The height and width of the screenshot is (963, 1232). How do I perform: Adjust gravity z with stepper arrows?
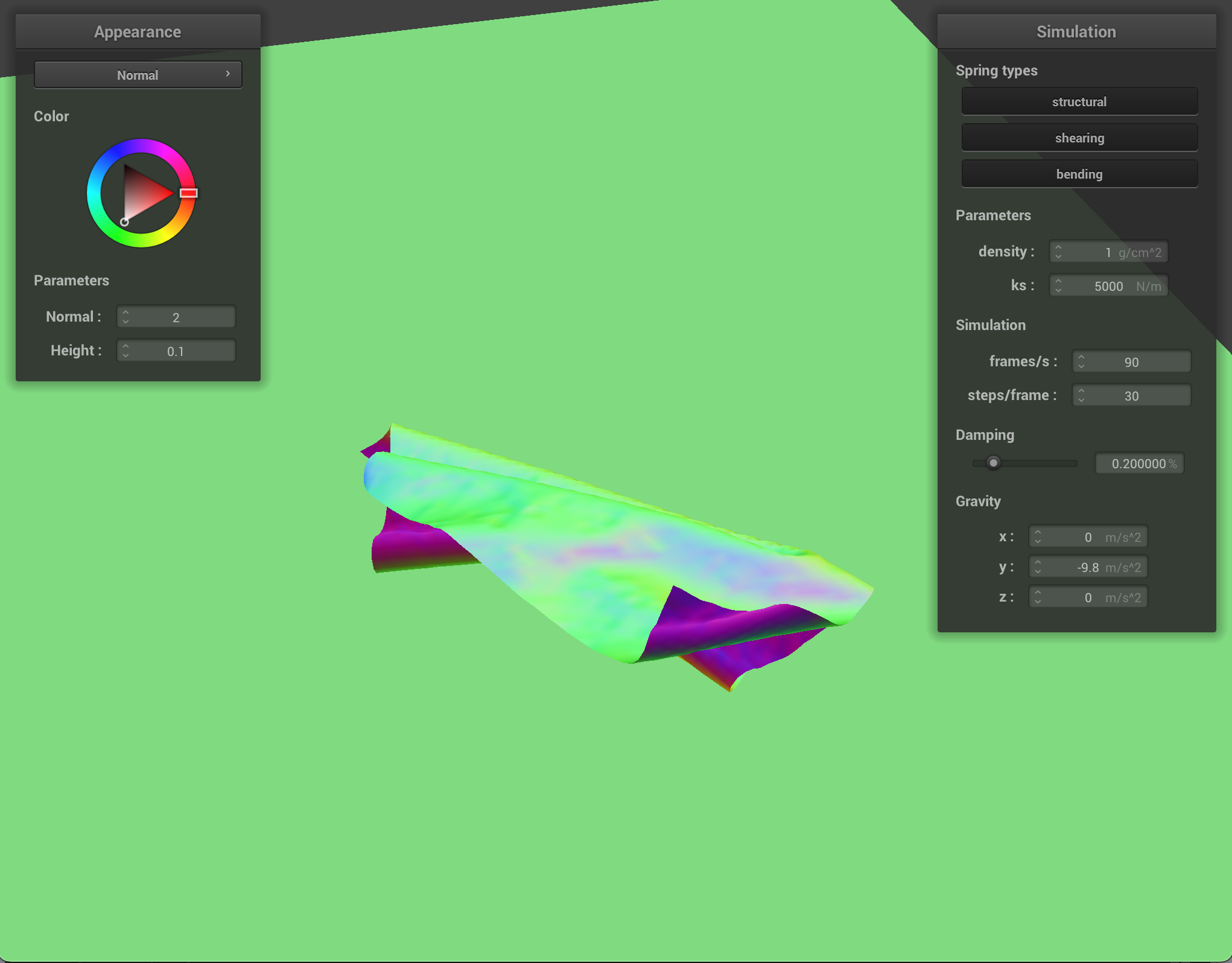pos(1038,597)
